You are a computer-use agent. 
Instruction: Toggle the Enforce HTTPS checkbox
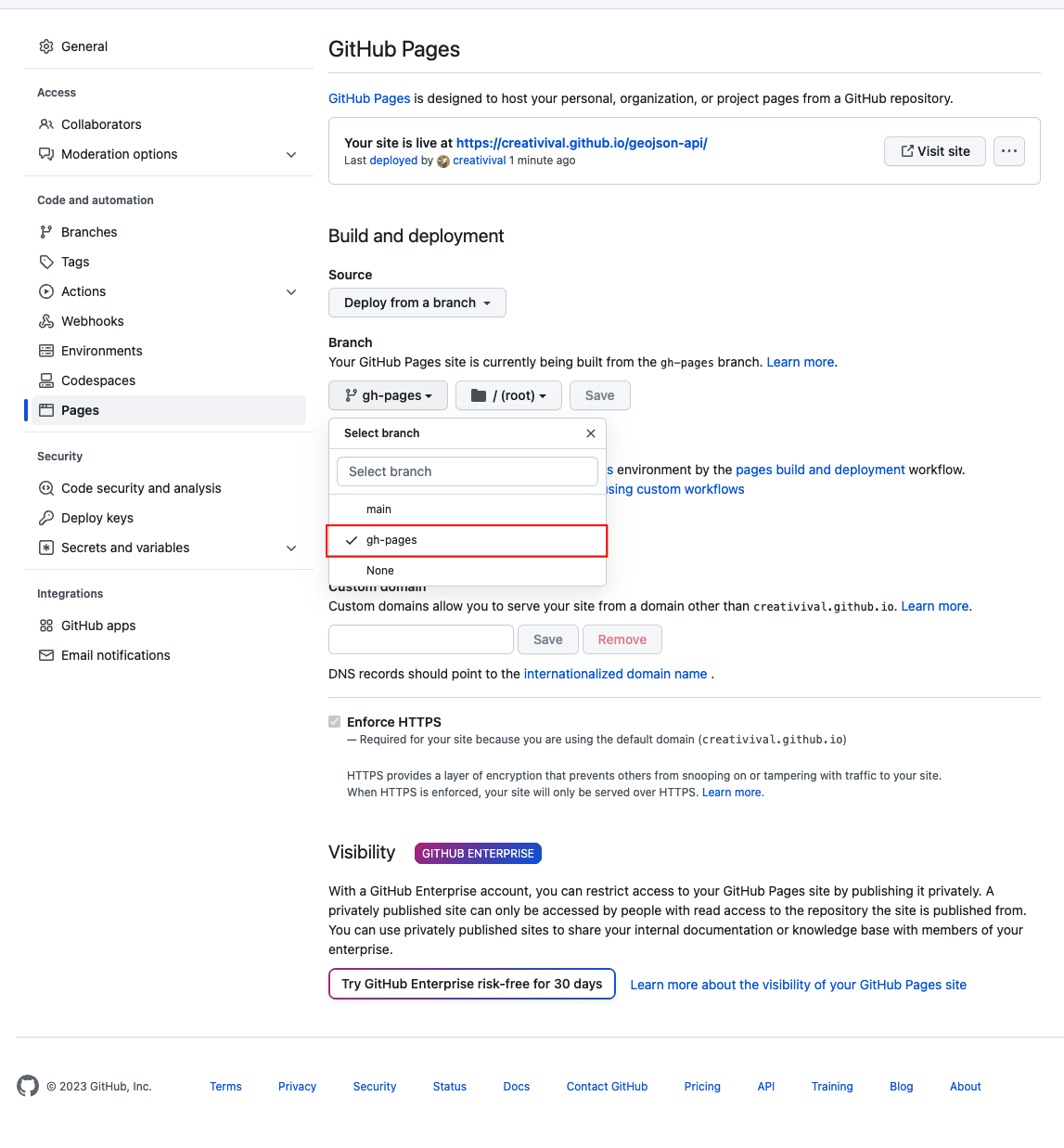(x=335, y=722)
